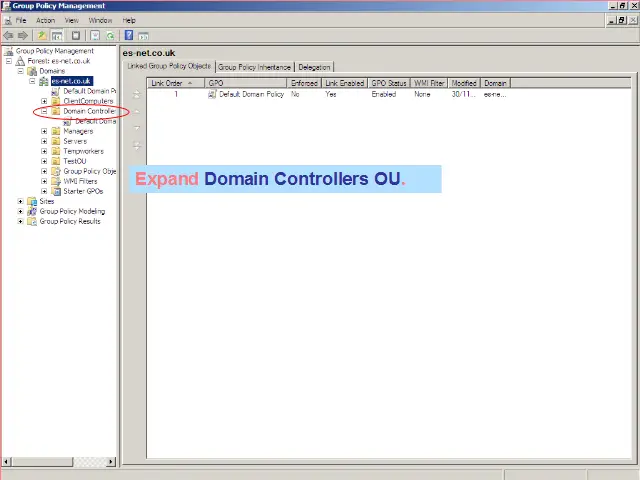Collapse the es-net.co.uk domain node
This screenshot has width=640, height=480.
click(x=32, y=81)
